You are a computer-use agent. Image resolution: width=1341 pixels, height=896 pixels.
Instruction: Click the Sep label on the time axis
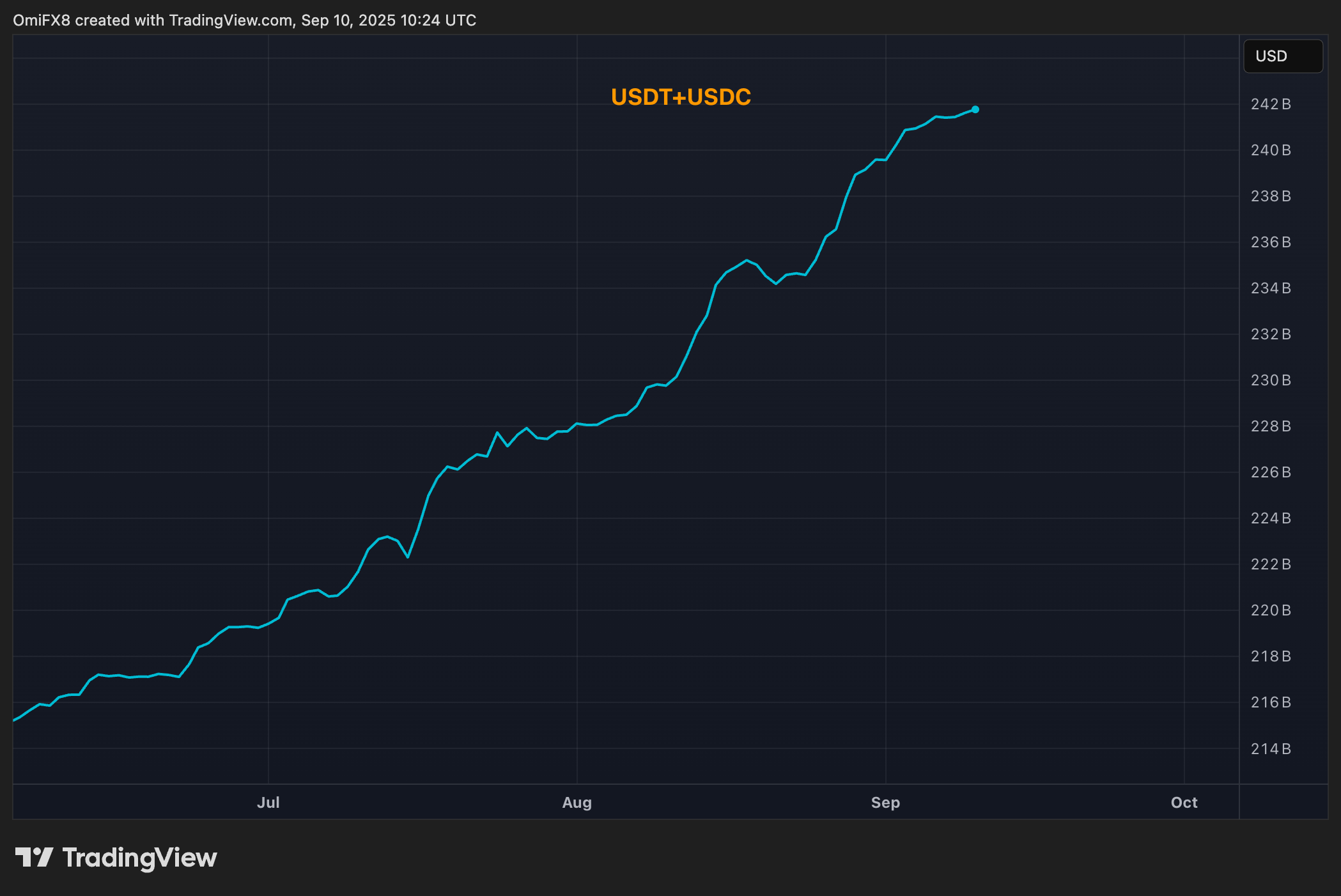[886, 803]
